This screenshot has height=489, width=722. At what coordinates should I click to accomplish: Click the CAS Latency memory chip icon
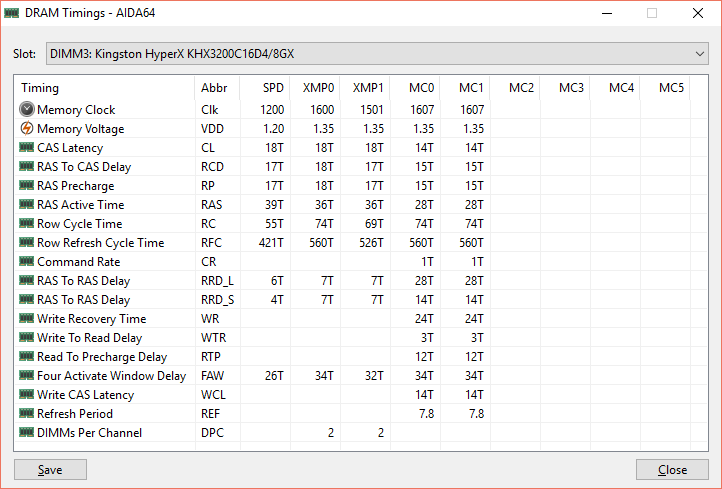pyautogui.click(x=26, y=148)
